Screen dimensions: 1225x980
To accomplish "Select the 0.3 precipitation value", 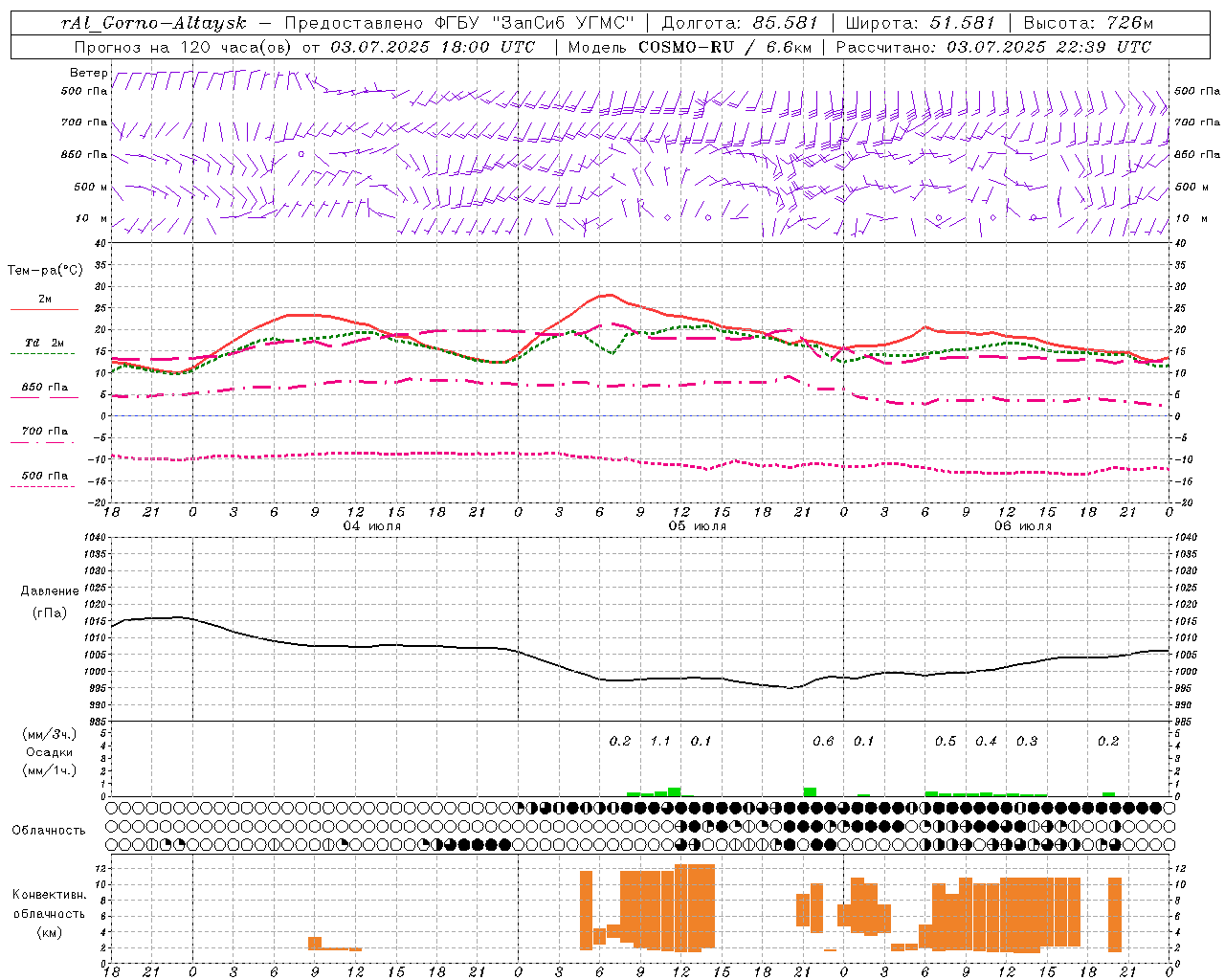I will [x=1027, y=742].
